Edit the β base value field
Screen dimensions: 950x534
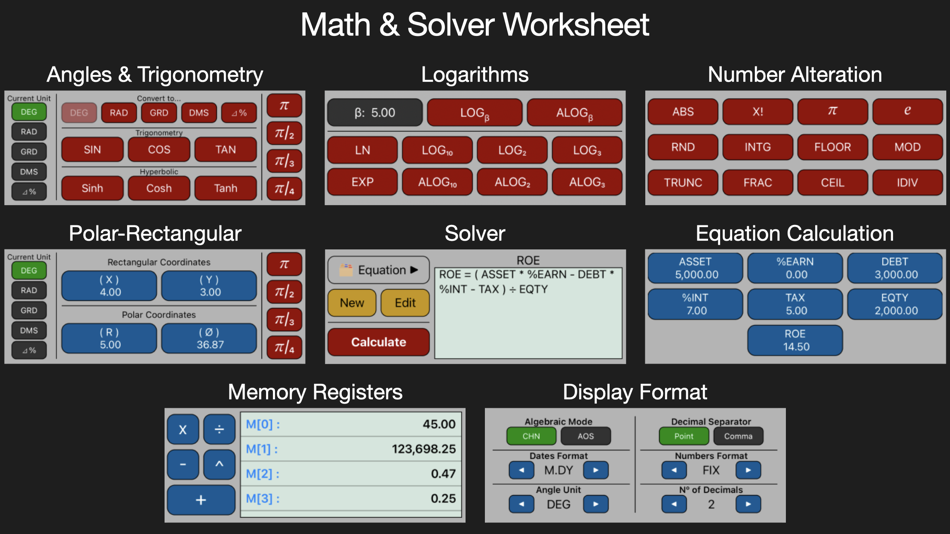[375, 113]
